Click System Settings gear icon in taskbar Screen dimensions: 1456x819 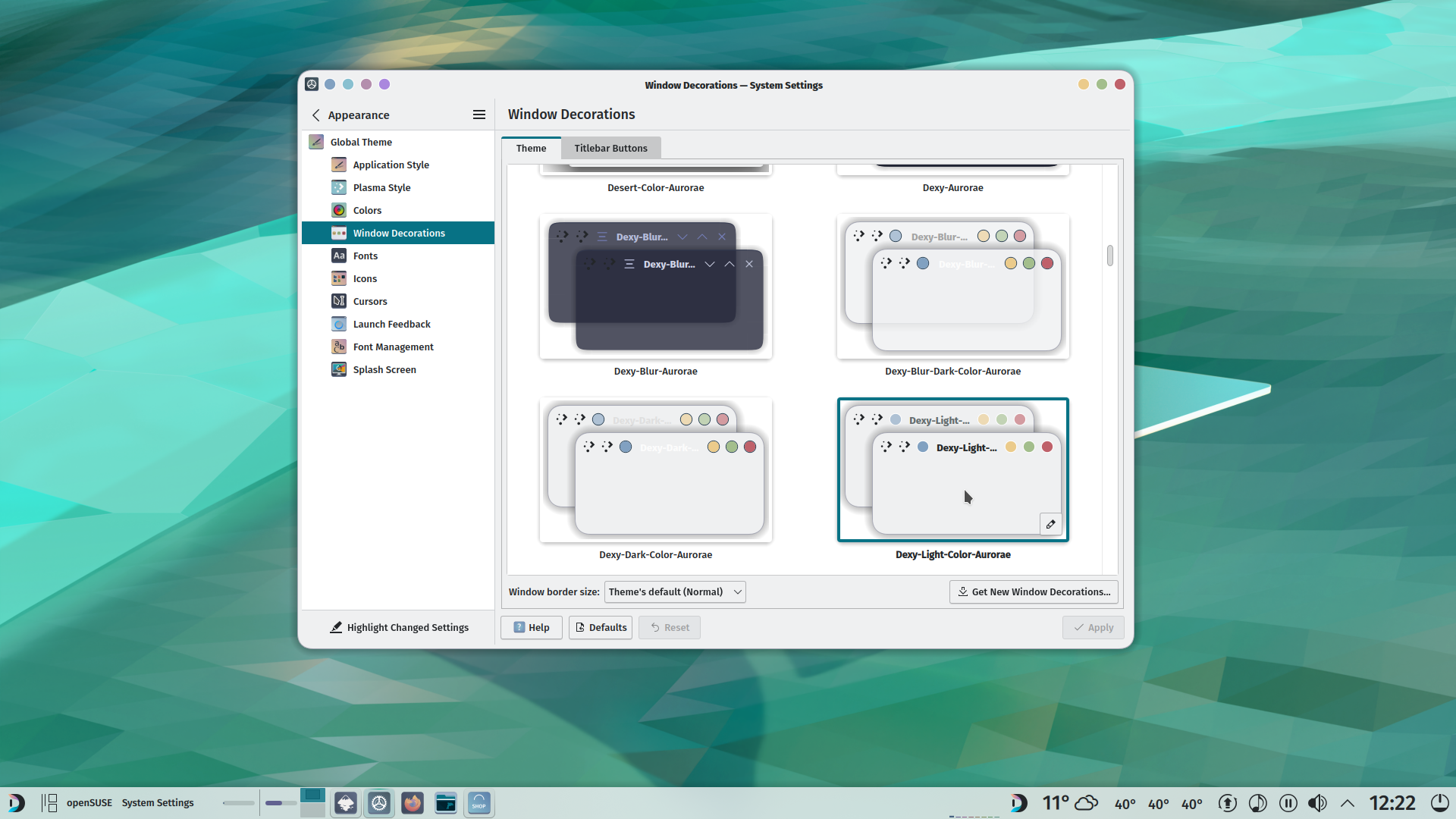pos(379,802)
